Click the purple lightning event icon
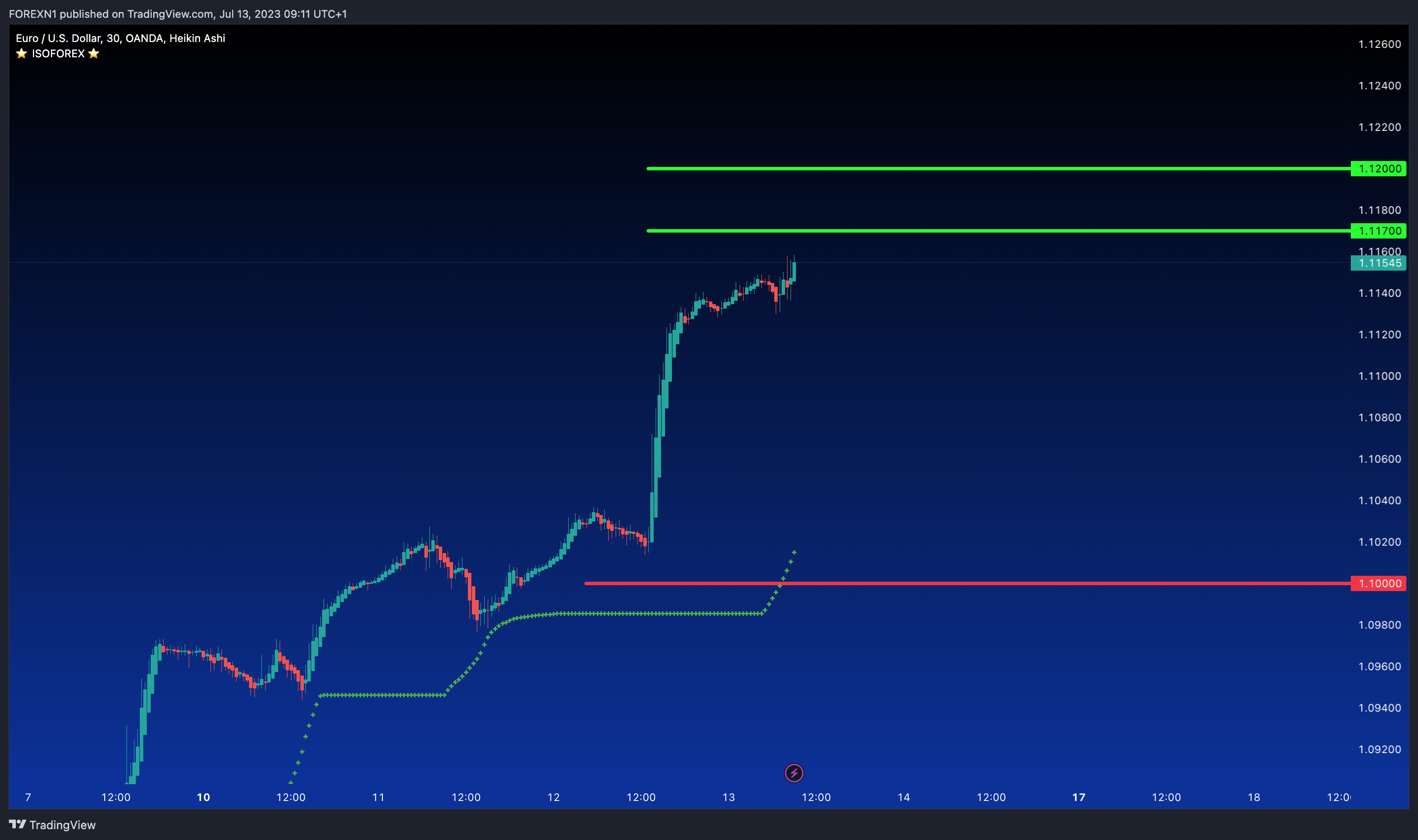This screenshot has height=840, width=1418. coord(794,773)
